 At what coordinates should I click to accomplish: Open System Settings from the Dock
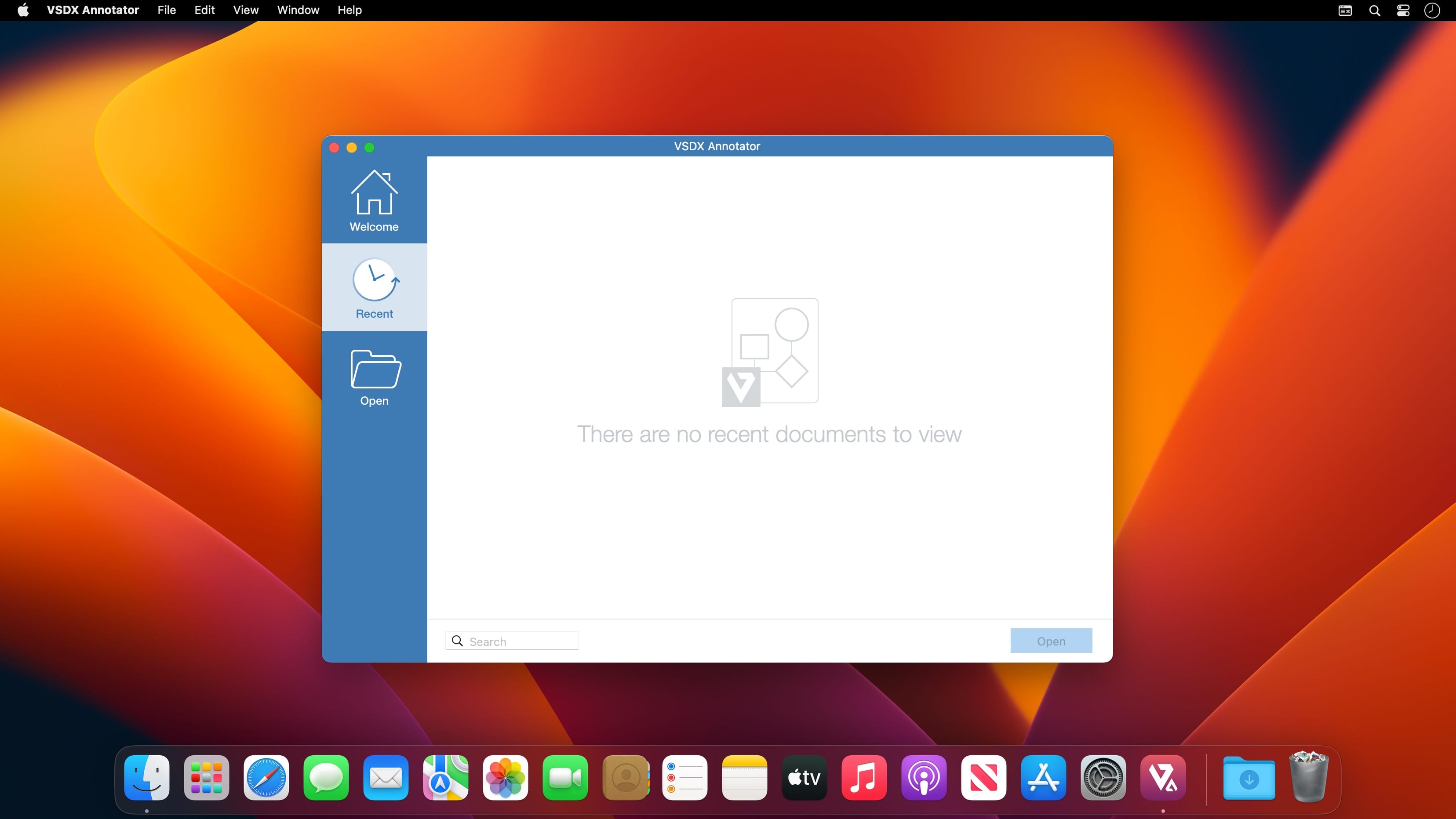pos(1103,778)
